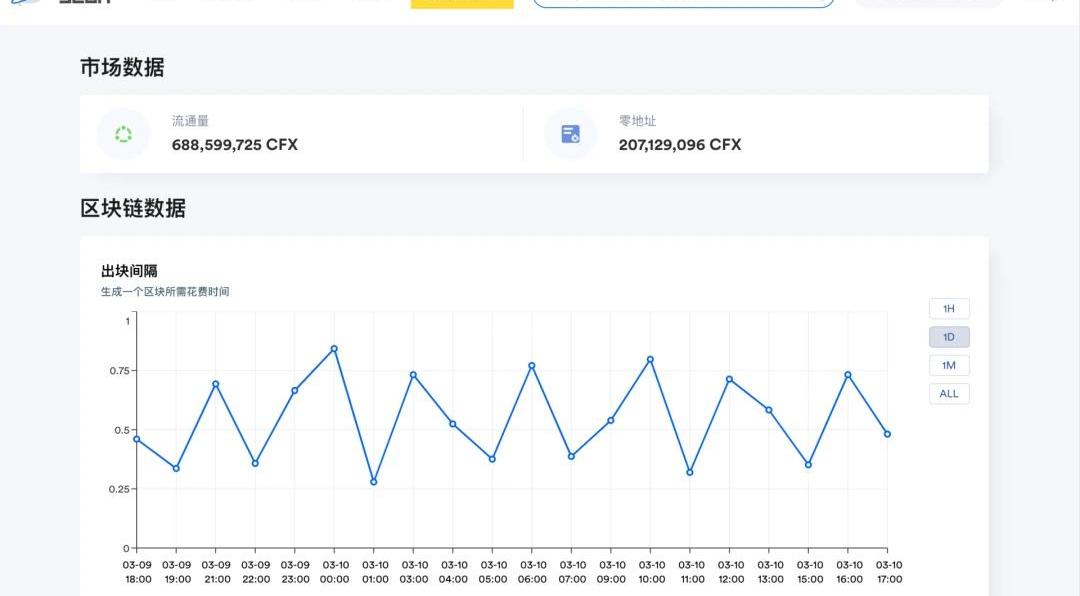Image resolution: width=1080 pixels, height=596 pixels.
Task: Select the 1D chart range
Action: click(949, 337)
